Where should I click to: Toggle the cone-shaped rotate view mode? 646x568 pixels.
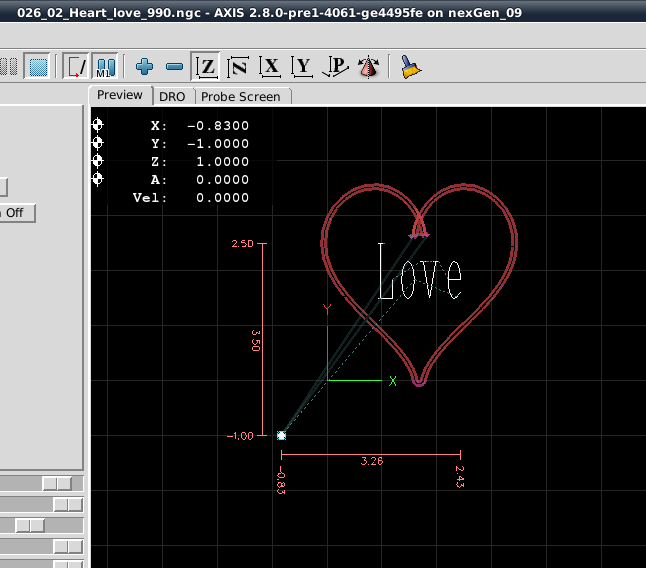click(x=369, y=67)
